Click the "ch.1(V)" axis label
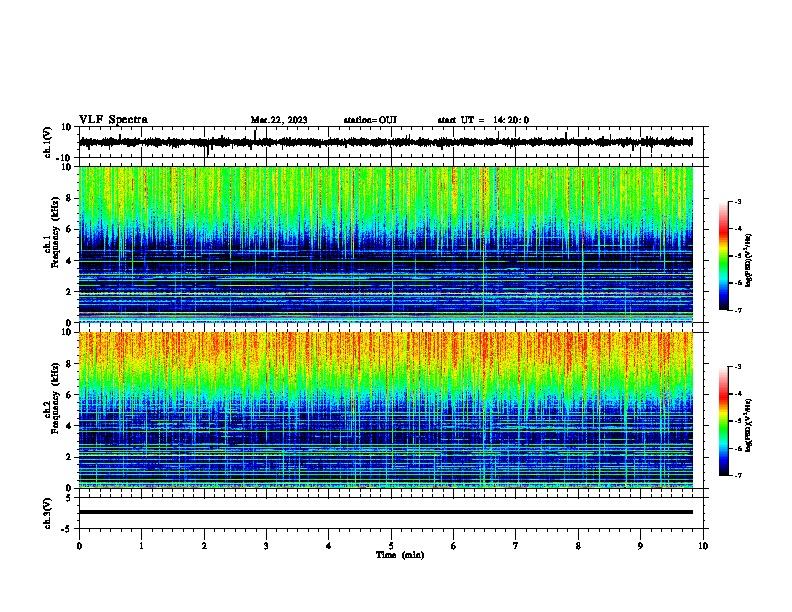This screenshot has height=612, width=792. coord(48,142)
